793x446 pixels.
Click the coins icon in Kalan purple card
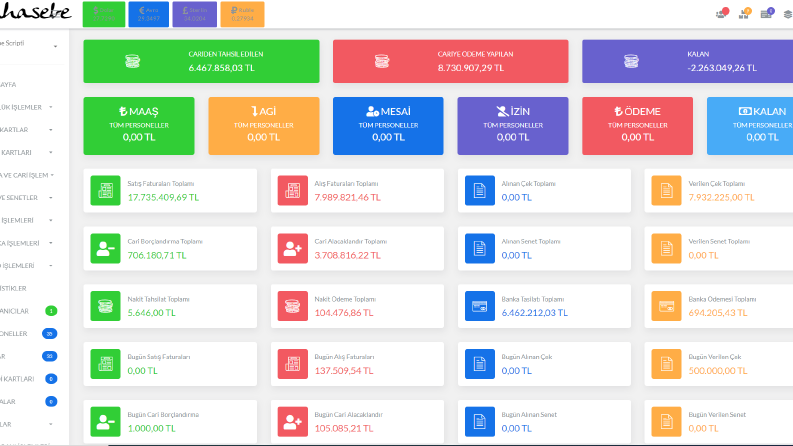(631, 61)
